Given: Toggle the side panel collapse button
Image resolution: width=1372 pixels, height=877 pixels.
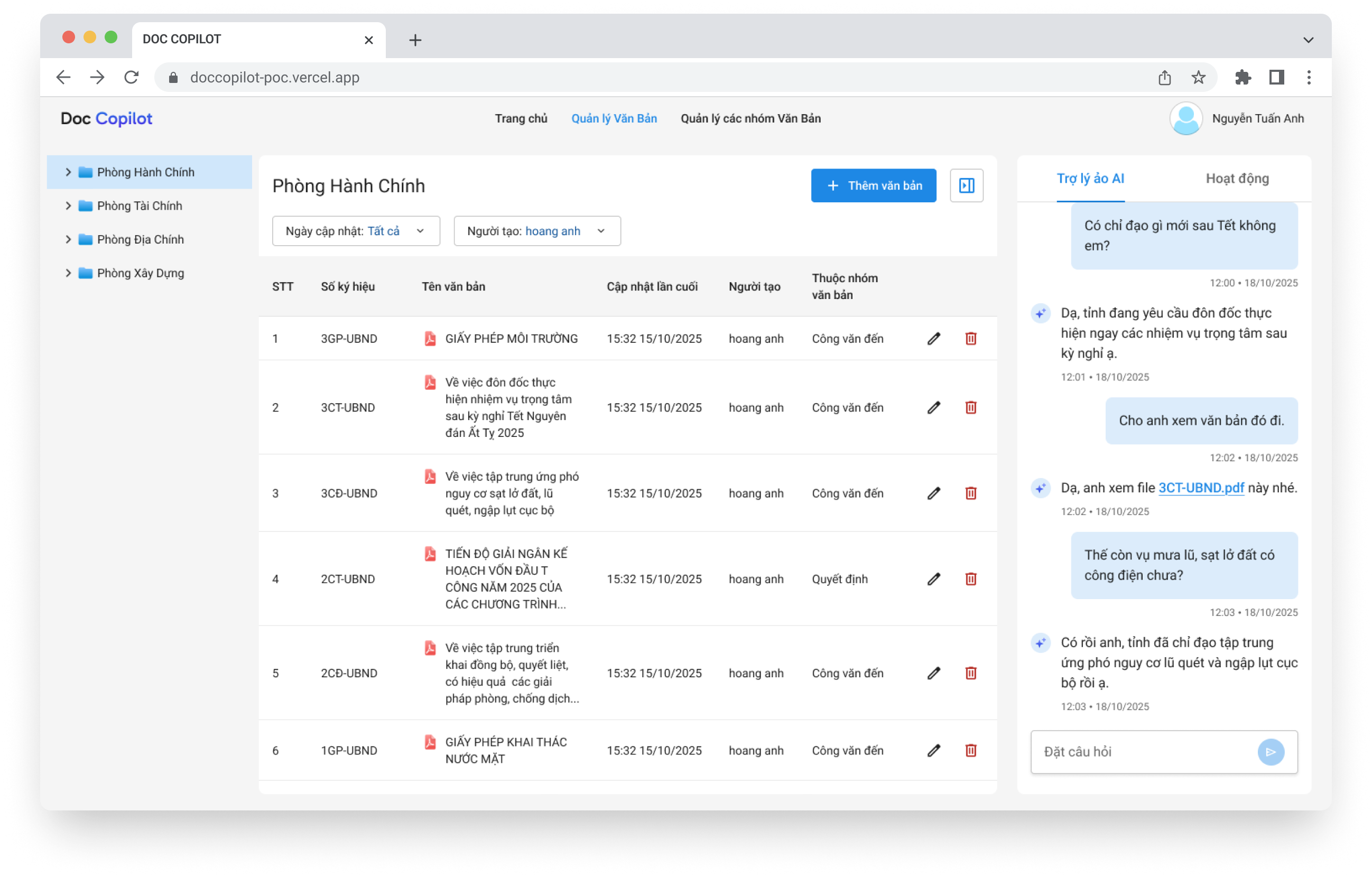Looking at the screenshot, I should 966,185.
